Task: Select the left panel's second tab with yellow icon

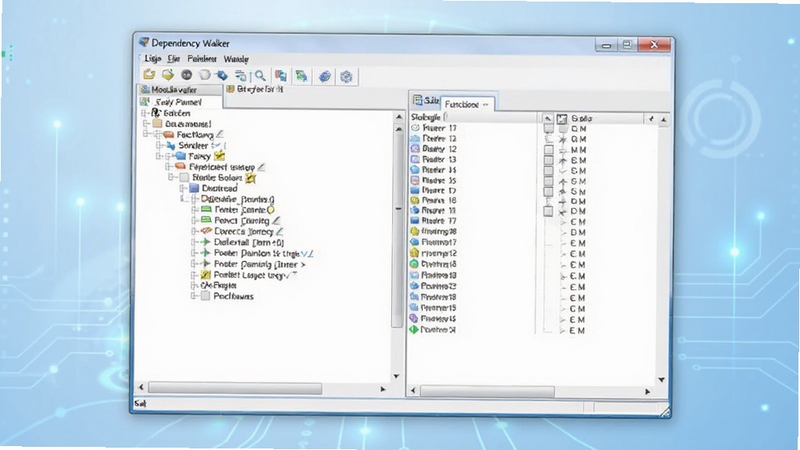Action: pos(255,89)
